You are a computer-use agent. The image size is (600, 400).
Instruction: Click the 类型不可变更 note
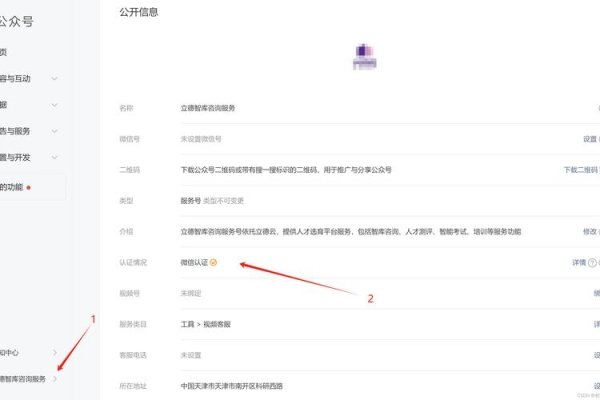coord(223,201)
